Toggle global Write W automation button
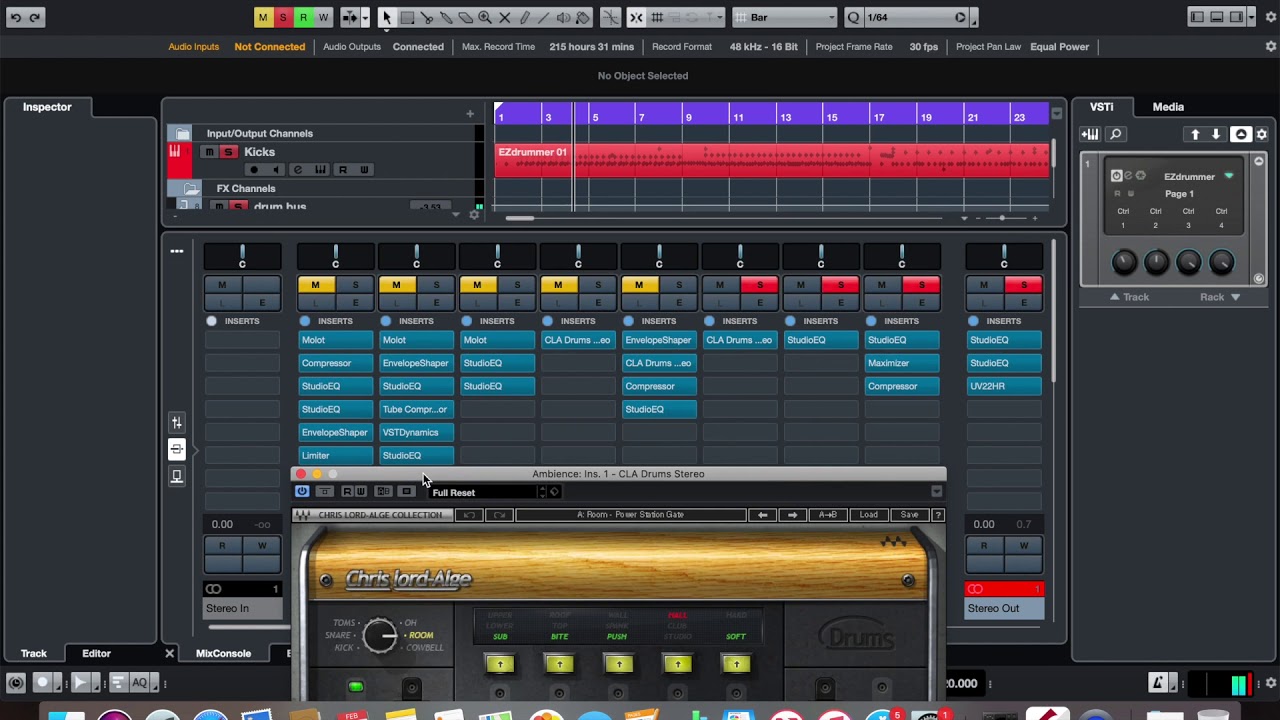Viewport: 1280px width, 720px height. click(x=323, y=17)
